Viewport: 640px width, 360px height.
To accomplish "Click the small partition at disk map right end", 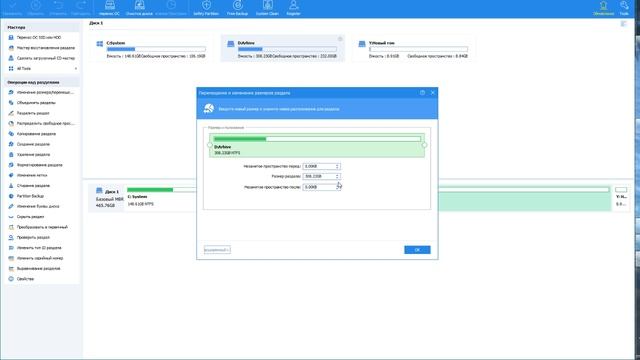I will pyautogui.click(x=621, y=197).
